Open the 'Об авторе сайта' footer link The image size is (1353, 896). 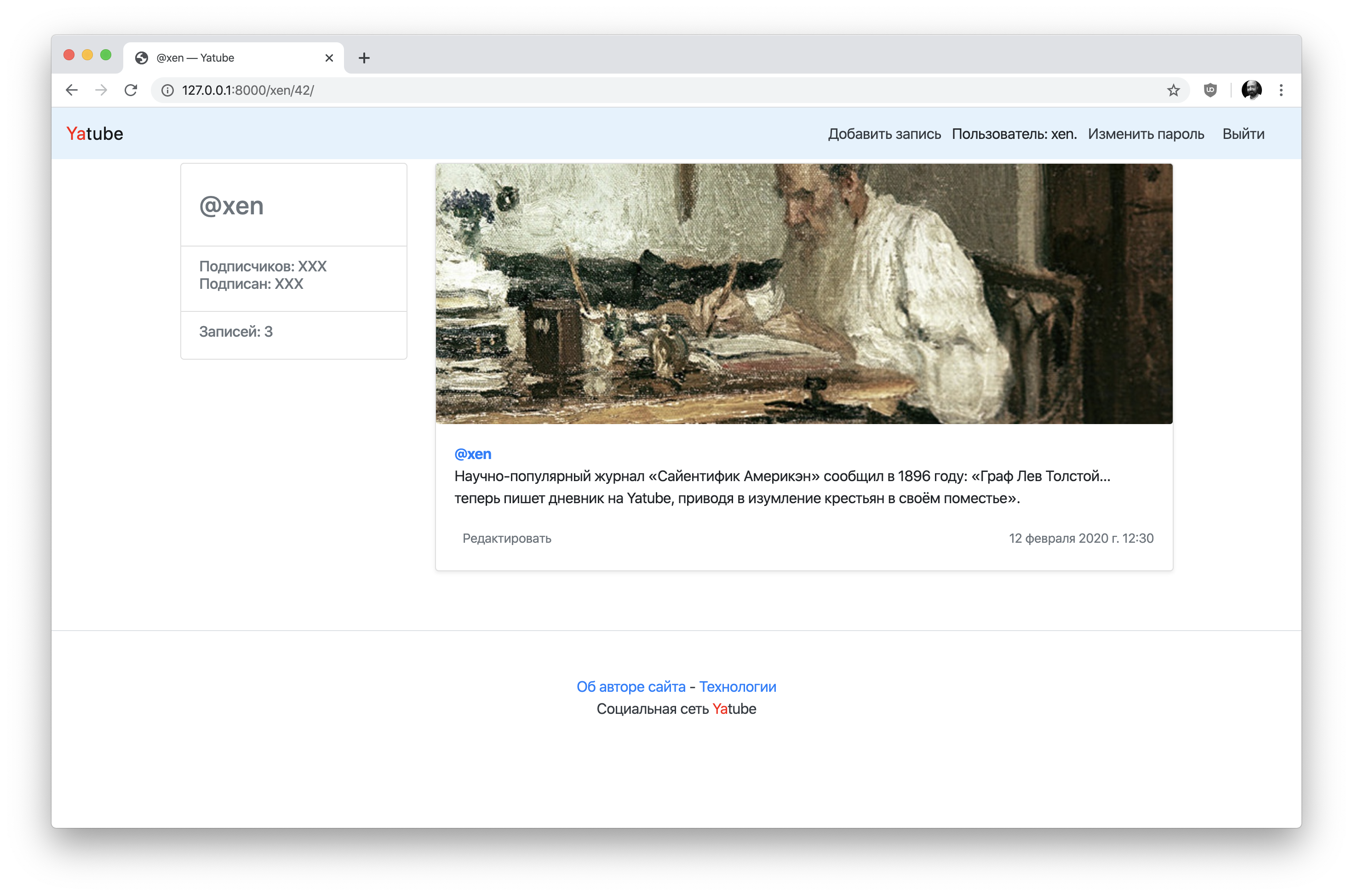[631, 686]
